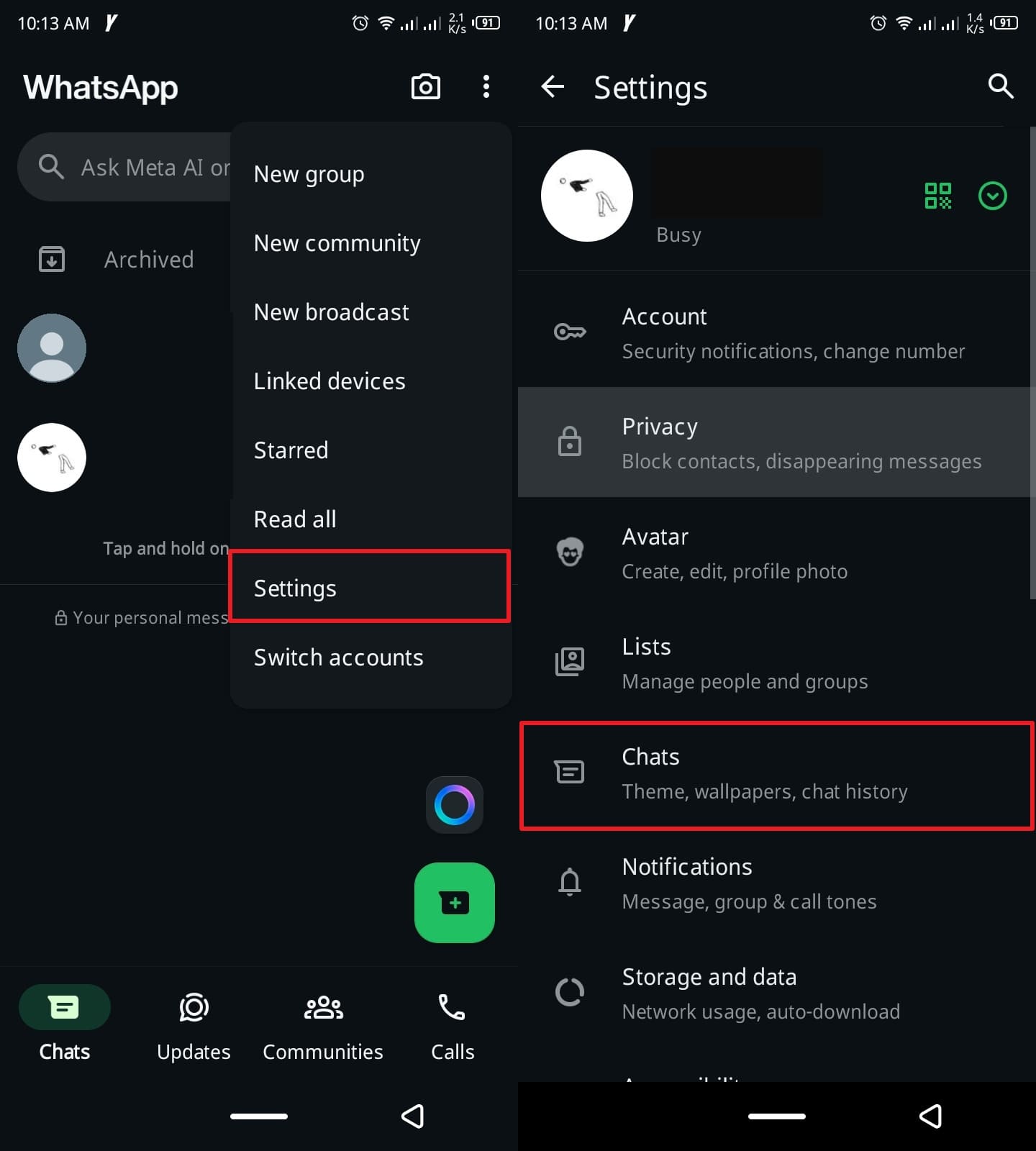Image resolution: width=1036 pixels, height=1151 pixels.
Task: Tap "Theme, wallpapers, chat history" text
Action: click(765, 791)
